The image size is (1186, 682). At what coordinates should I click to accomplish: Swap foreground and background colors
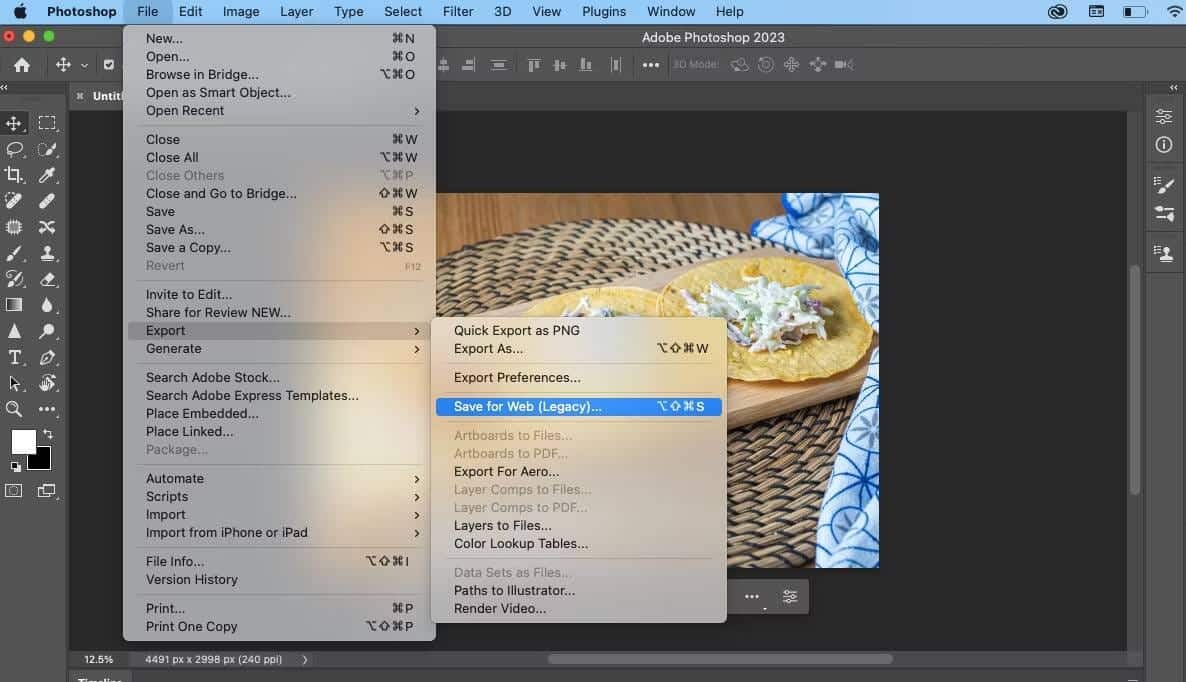[47, 435]
